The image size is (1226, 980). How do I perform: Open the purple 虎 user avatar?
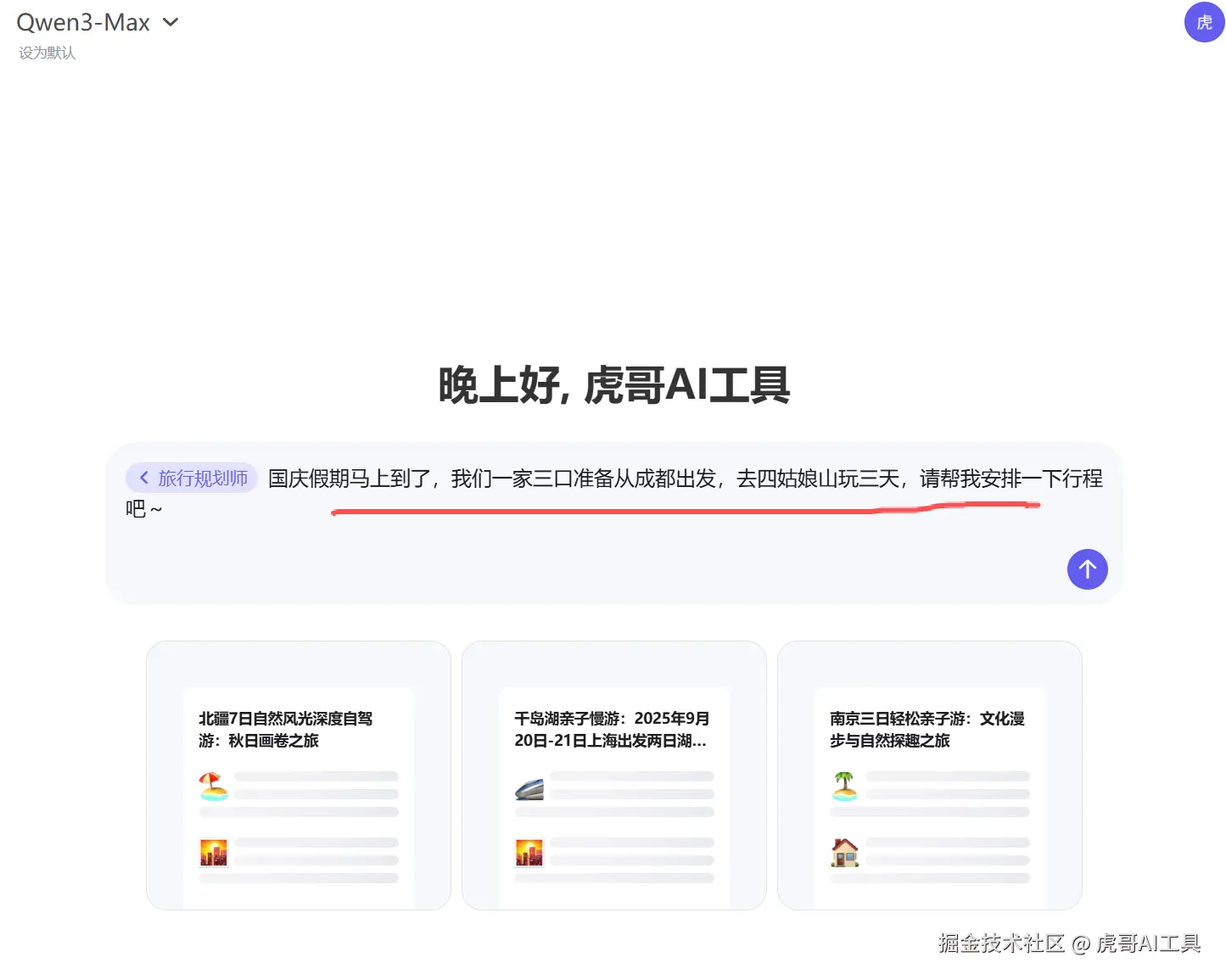point(1204,22)
